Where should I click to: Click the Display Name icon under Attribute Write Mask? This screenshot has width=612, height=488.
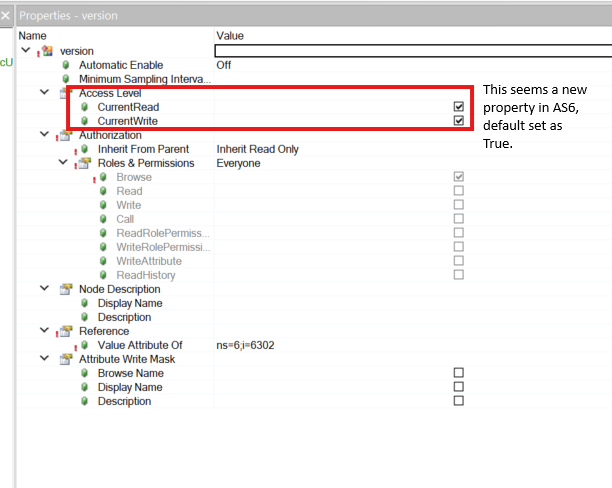click(84, 387)
